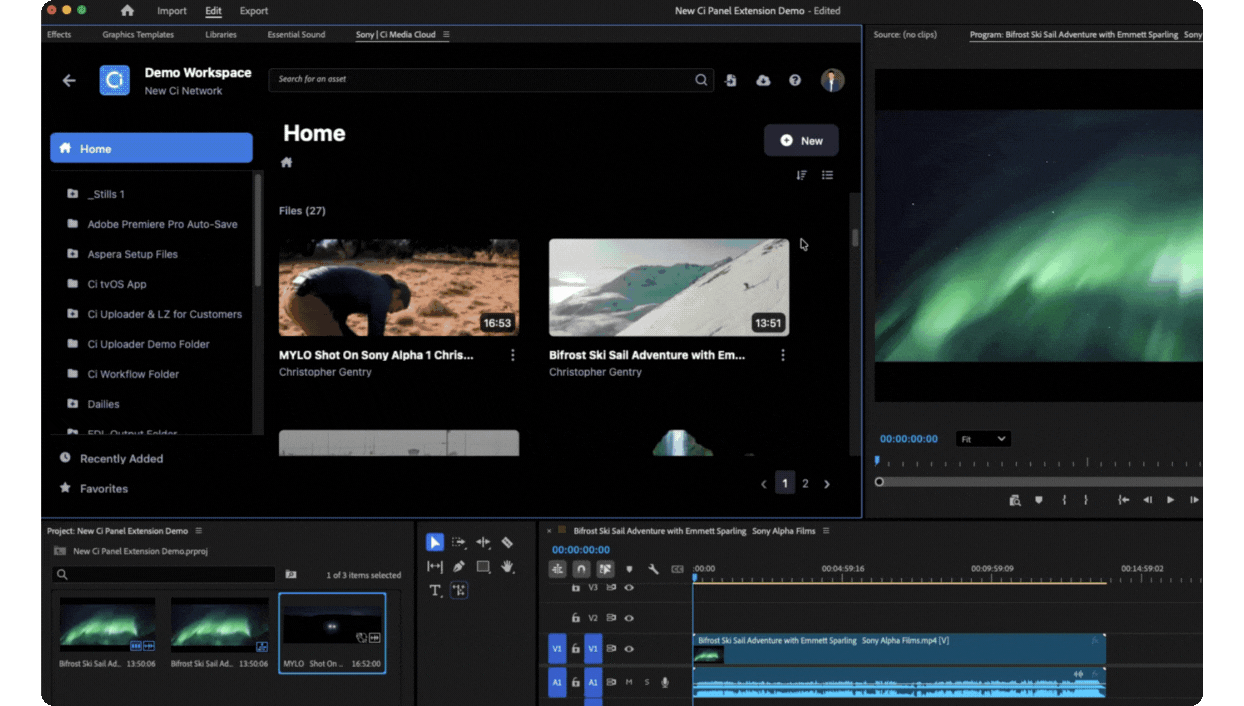Toggle V1 source patching button

(557, 648)
